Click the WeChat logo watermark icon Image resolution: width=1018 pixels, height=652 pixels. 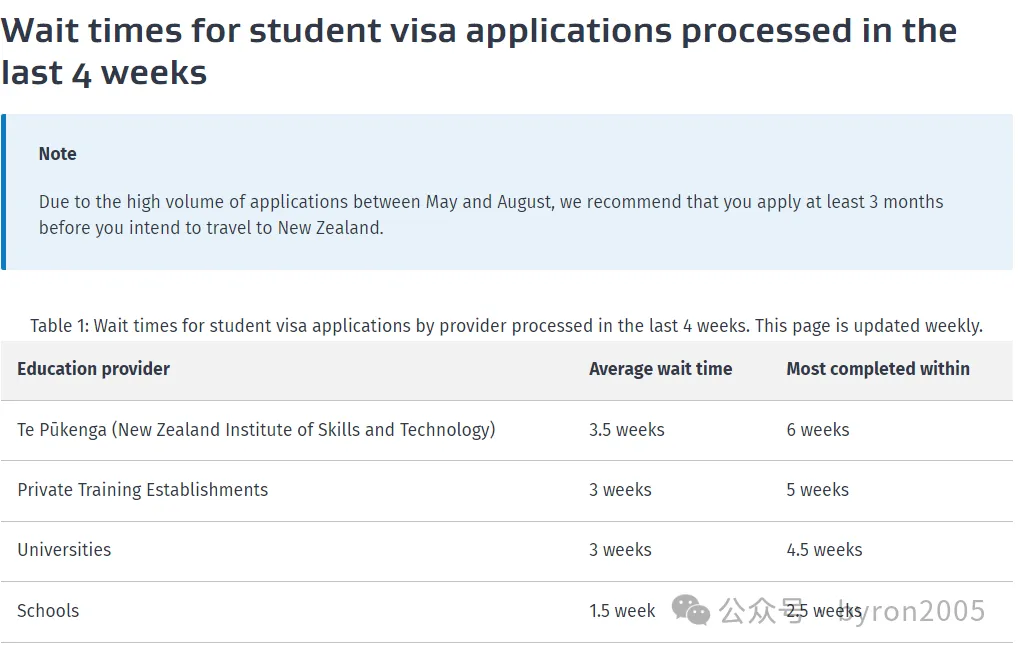(690, 608)
